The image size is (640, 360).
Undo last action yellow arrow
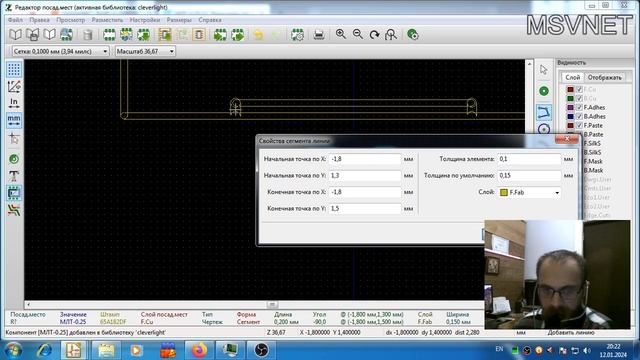(x=258, y=35)
